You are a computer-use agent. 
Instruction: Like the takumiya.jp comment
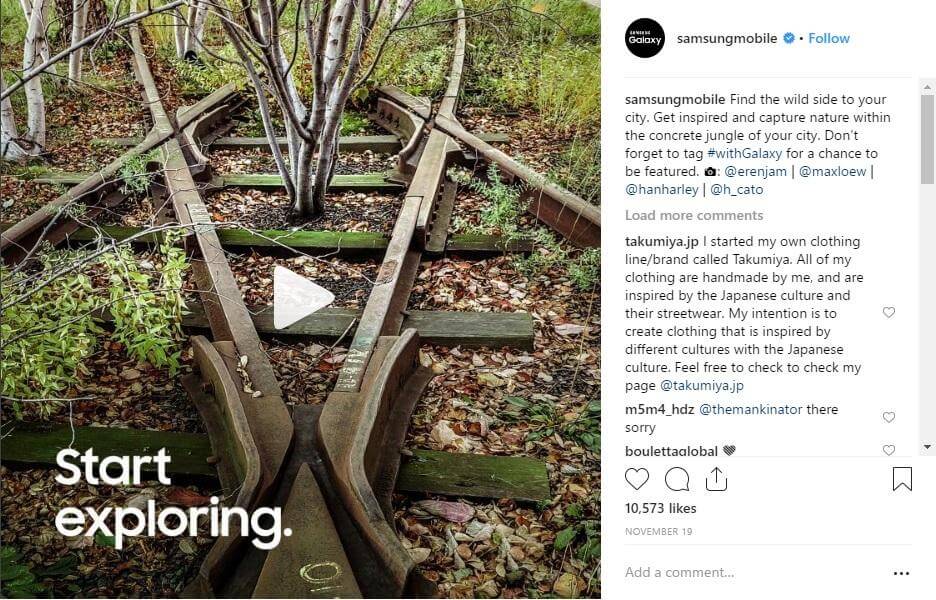pyautogui.click(x=889, y=313)
